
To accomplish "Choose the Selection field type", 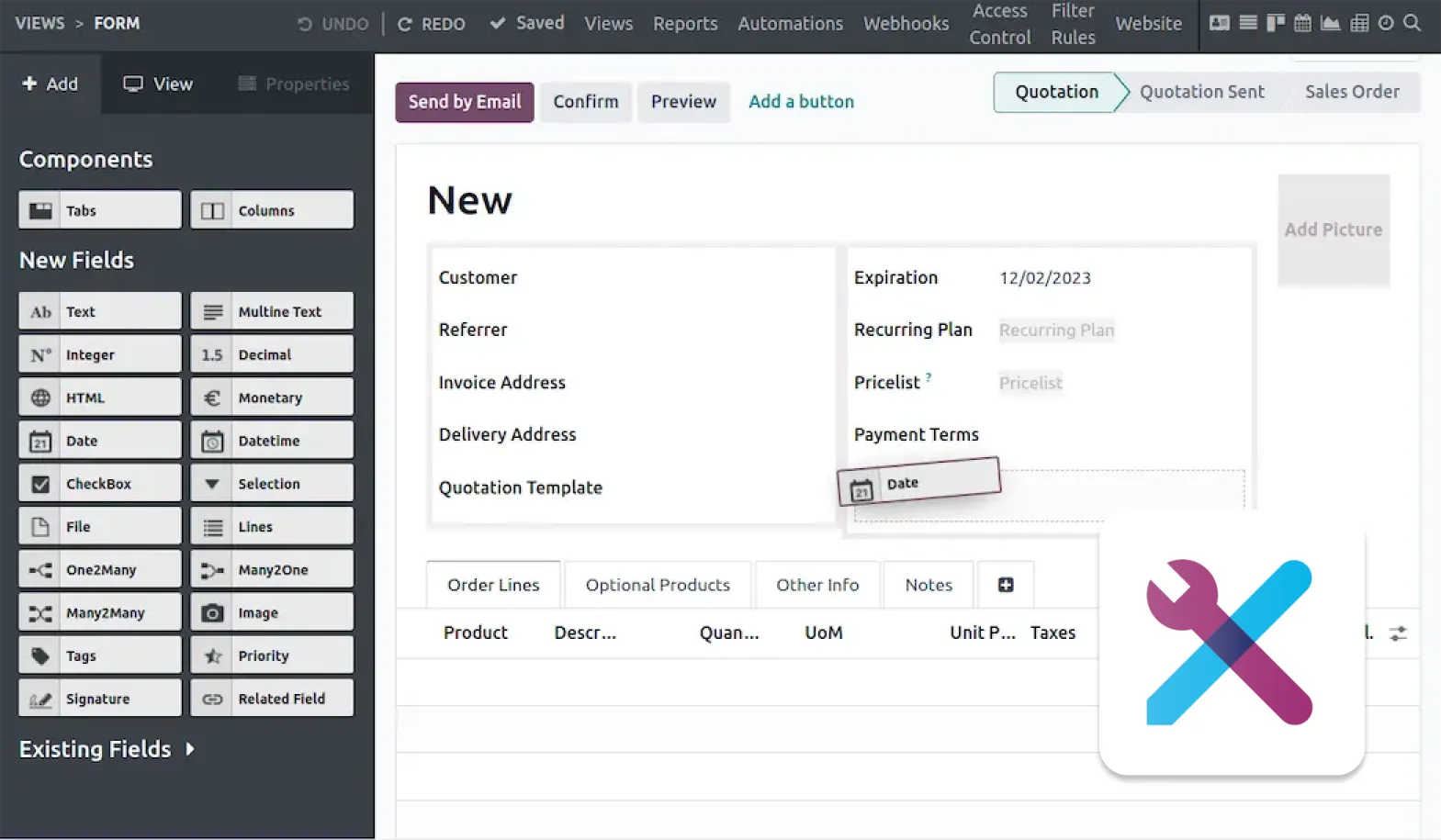I will [x=272, y=484].
